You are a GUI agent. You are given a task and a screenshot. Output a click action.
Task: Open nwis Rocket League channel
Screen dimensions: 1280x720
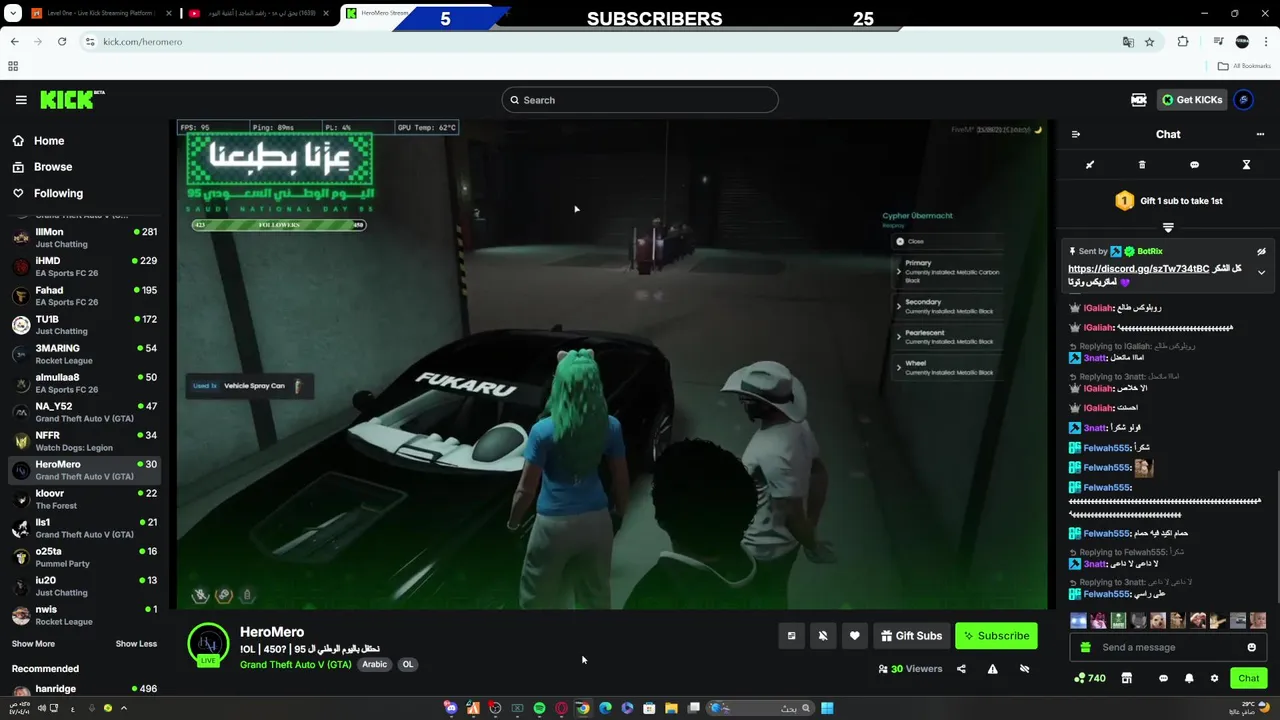tap(84, 615)
